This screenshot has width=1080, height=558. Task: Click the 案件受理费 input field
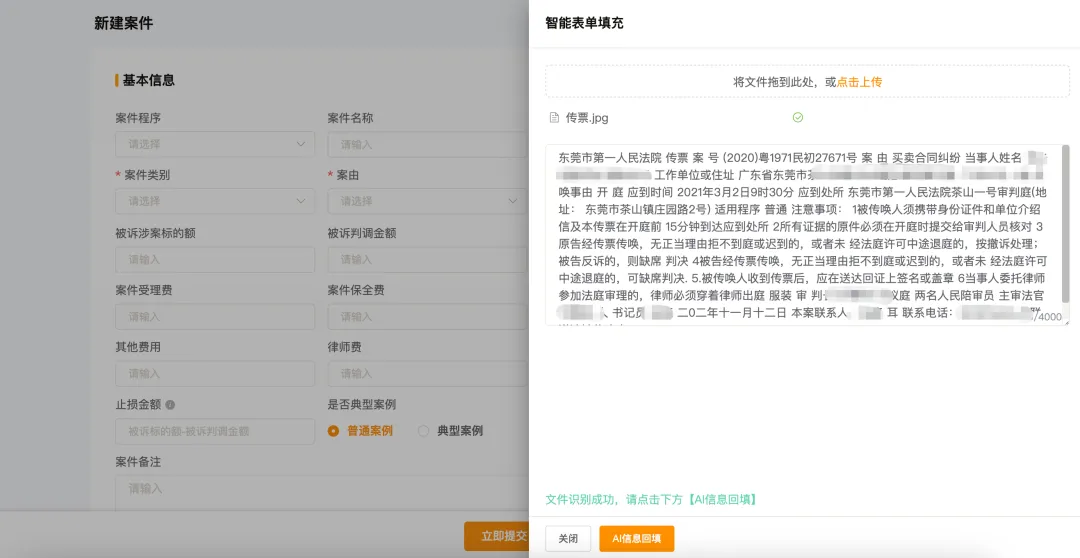pyautogui.click(x=215, y=316)
